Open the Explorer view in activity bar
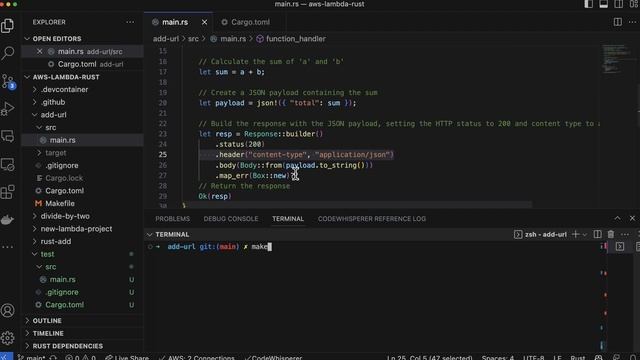Screen dimensions: 640x360 pyautogui.click(x=8, y=26)
